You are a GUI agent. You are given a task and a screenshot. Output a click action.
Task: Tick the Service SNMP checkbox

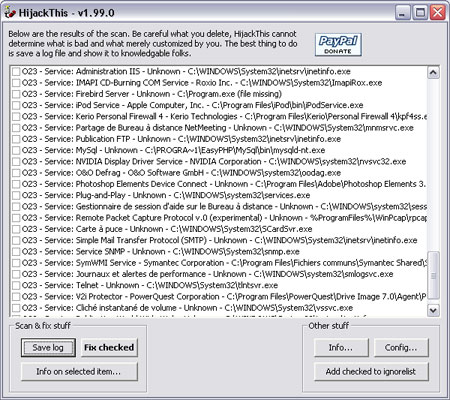click(x=16, y=252)
